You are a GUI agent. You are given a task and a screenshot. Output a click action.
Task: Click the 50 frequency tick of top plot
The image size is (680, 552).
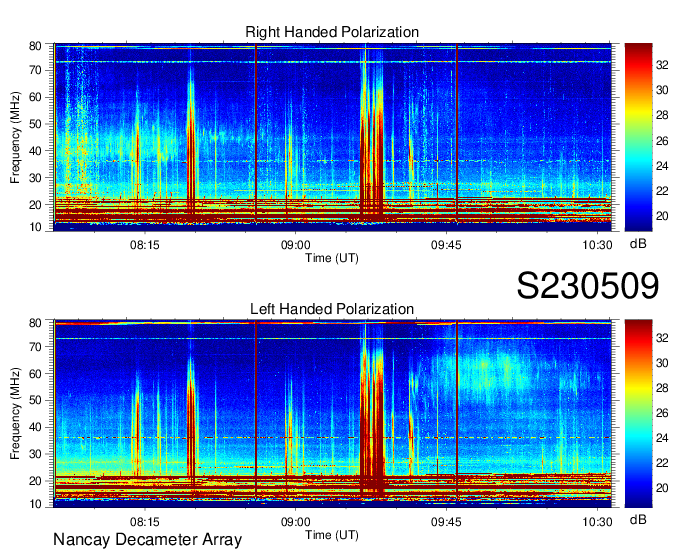coord(35,124)
